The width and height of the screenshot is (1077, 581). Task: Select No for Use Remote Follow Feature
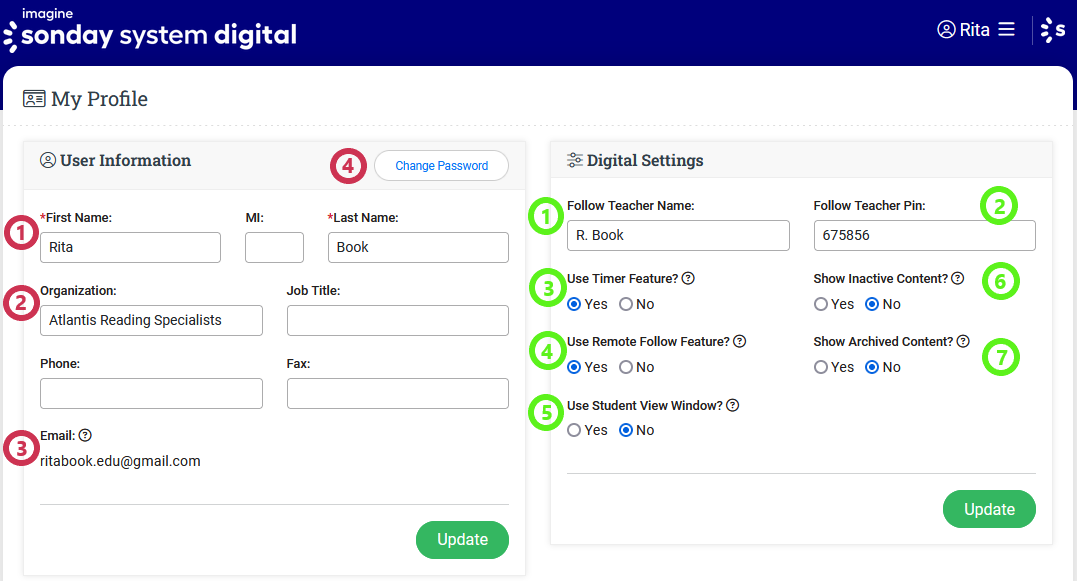(x=626, y=367)
